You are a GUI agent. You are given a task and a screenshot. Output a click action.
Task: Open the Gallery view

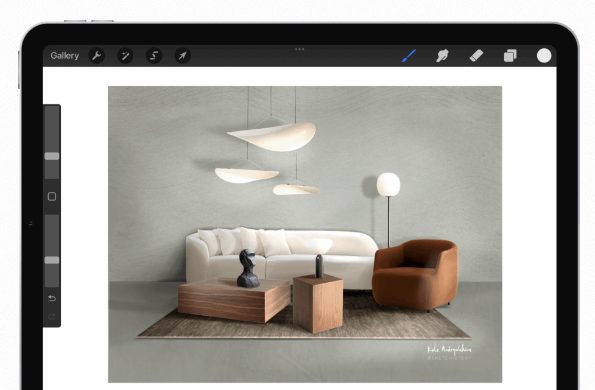coord(65,56)
